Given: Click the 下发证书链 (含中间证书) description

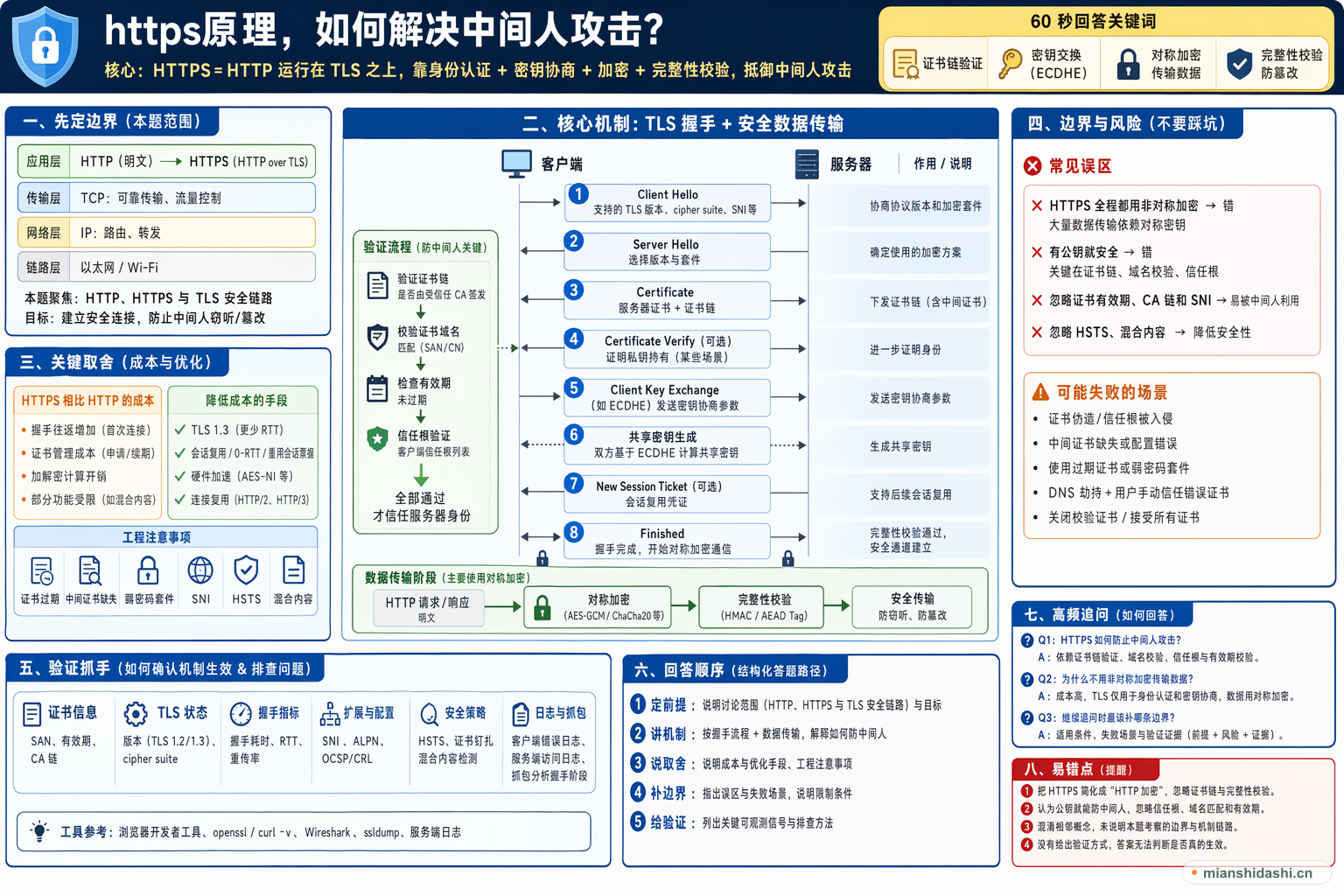Looking at the screenshot, I should click(927, 301).
